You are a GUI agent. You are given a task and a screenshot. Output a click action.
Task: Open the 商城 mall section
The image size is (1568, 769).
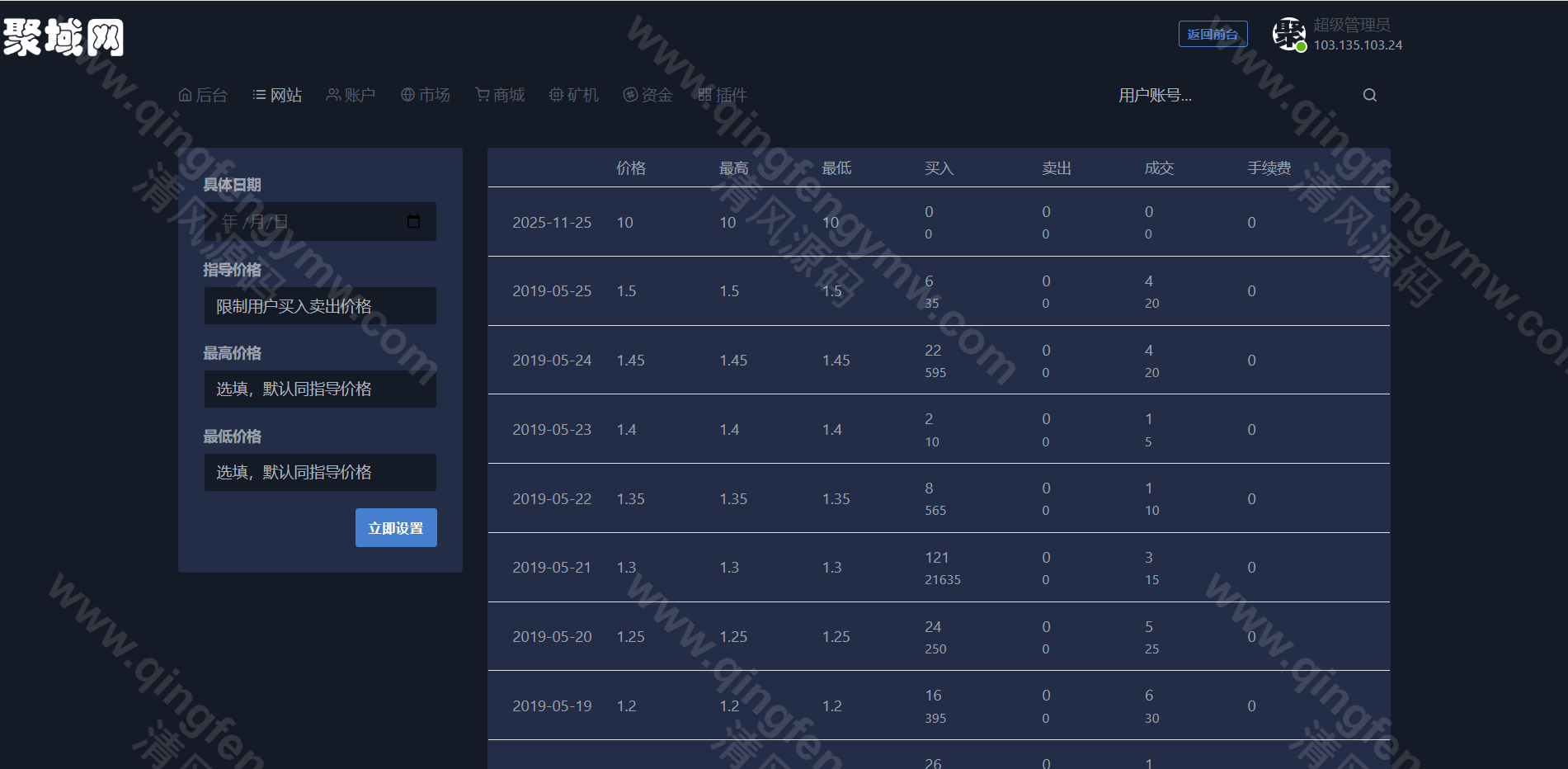pos(499,94)
